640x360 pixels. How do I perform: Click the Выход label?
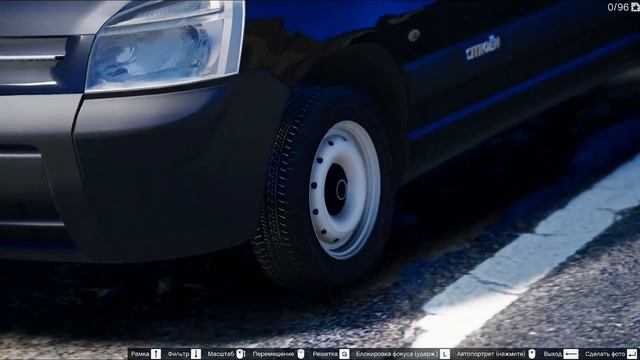[x=553, y=354]
